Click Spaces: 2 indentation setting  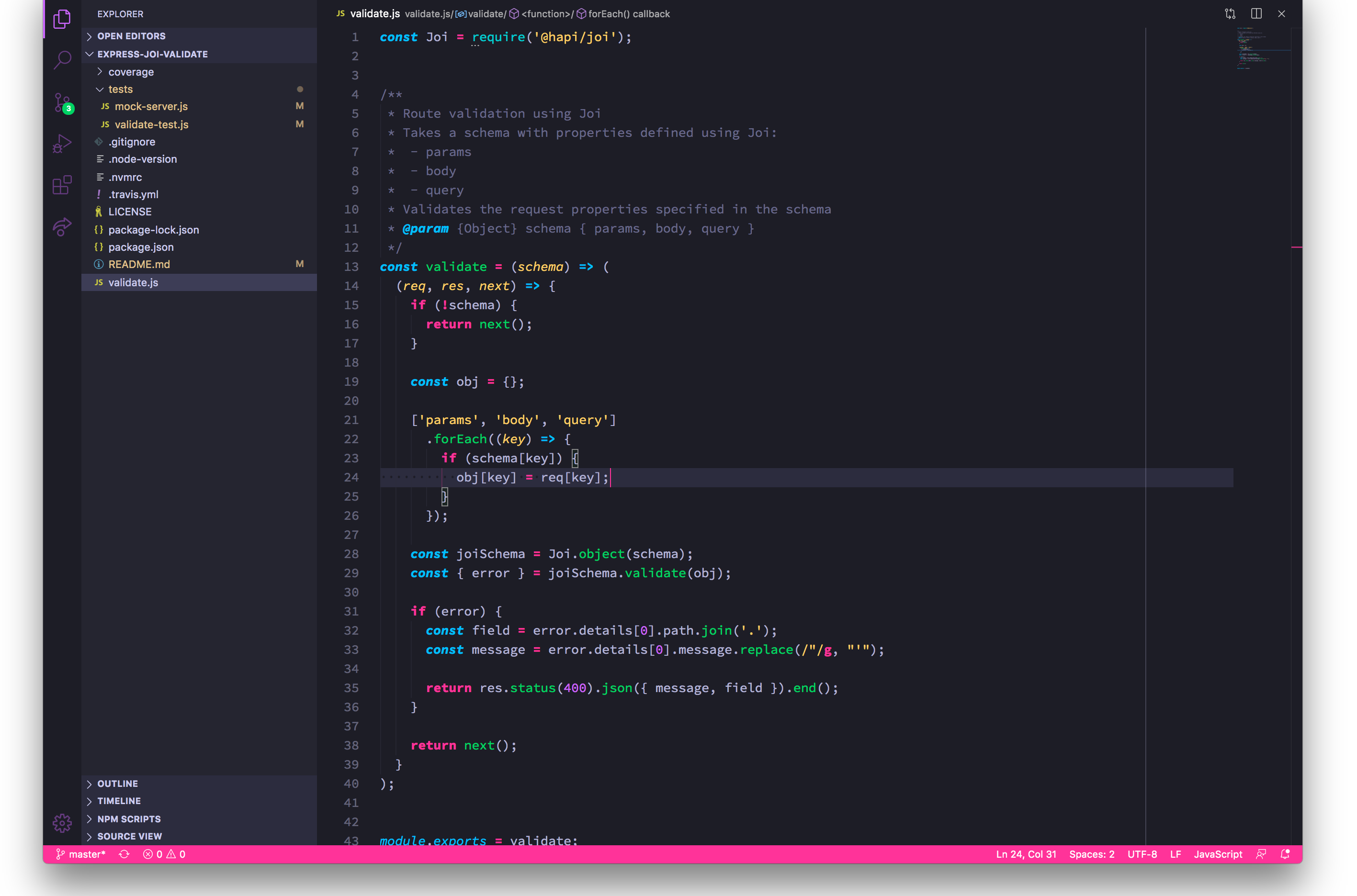point(1091,854)
